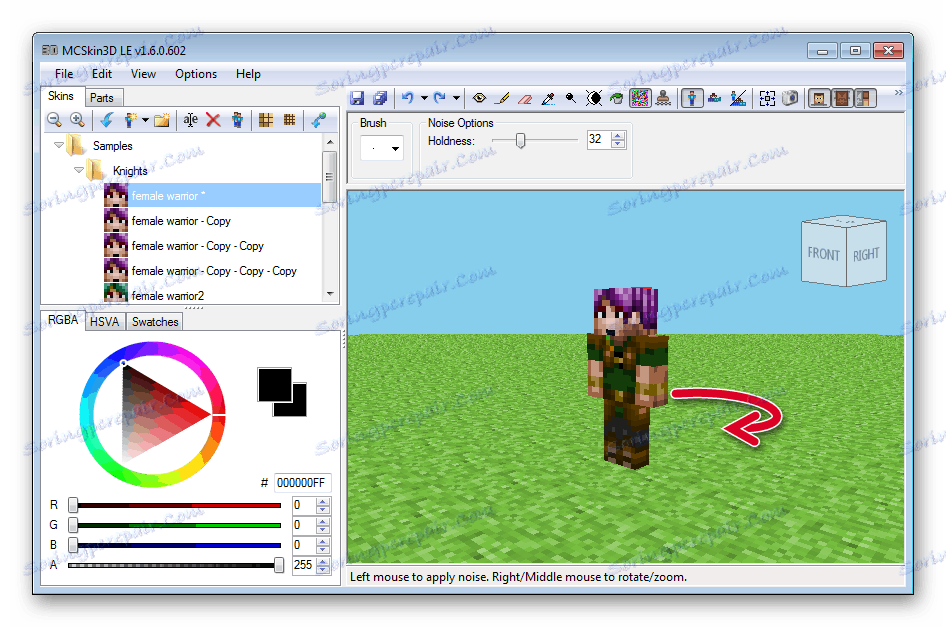Select the Burn/Darken tool
Image resolution: width=946 pixels, height=627 pixels.
click(x=592, y=97)
